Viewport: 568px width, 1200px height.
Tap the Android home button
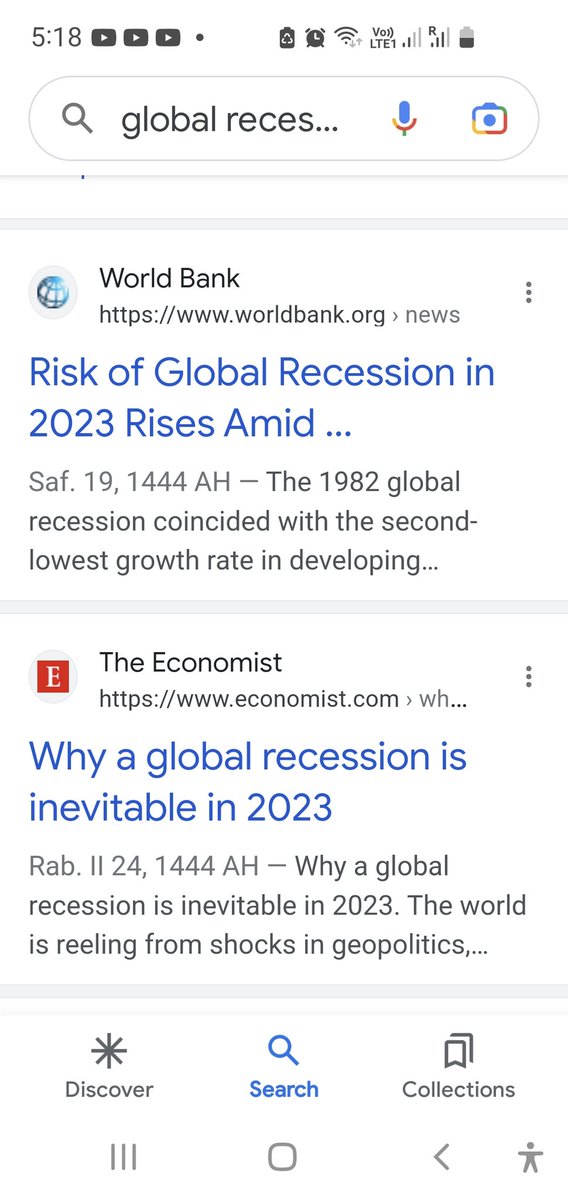pos(283,1157)
